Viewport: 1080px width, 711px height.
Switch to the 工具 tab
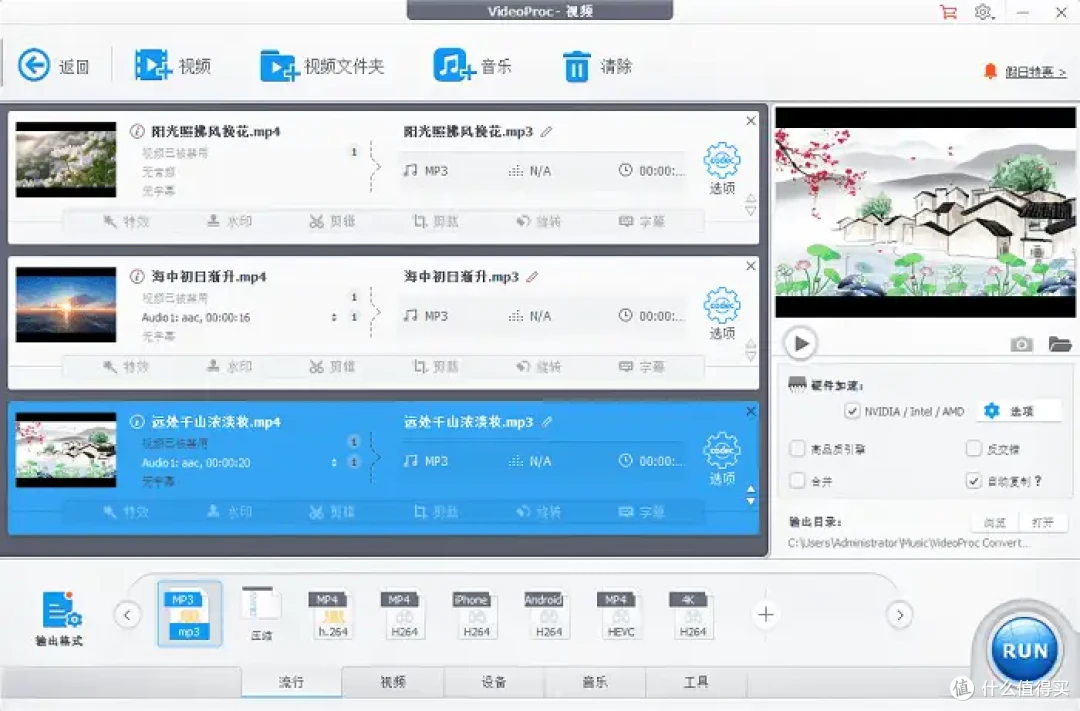point(696,682)
